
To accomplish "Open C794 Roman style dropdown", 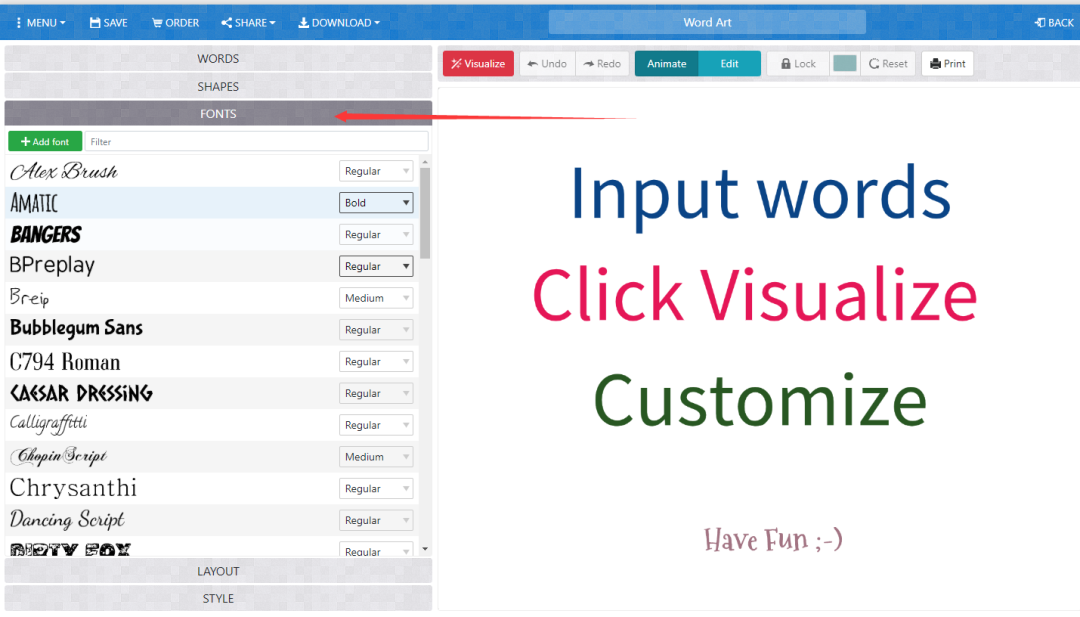I will pyautogui.click(x=376, y=362).
